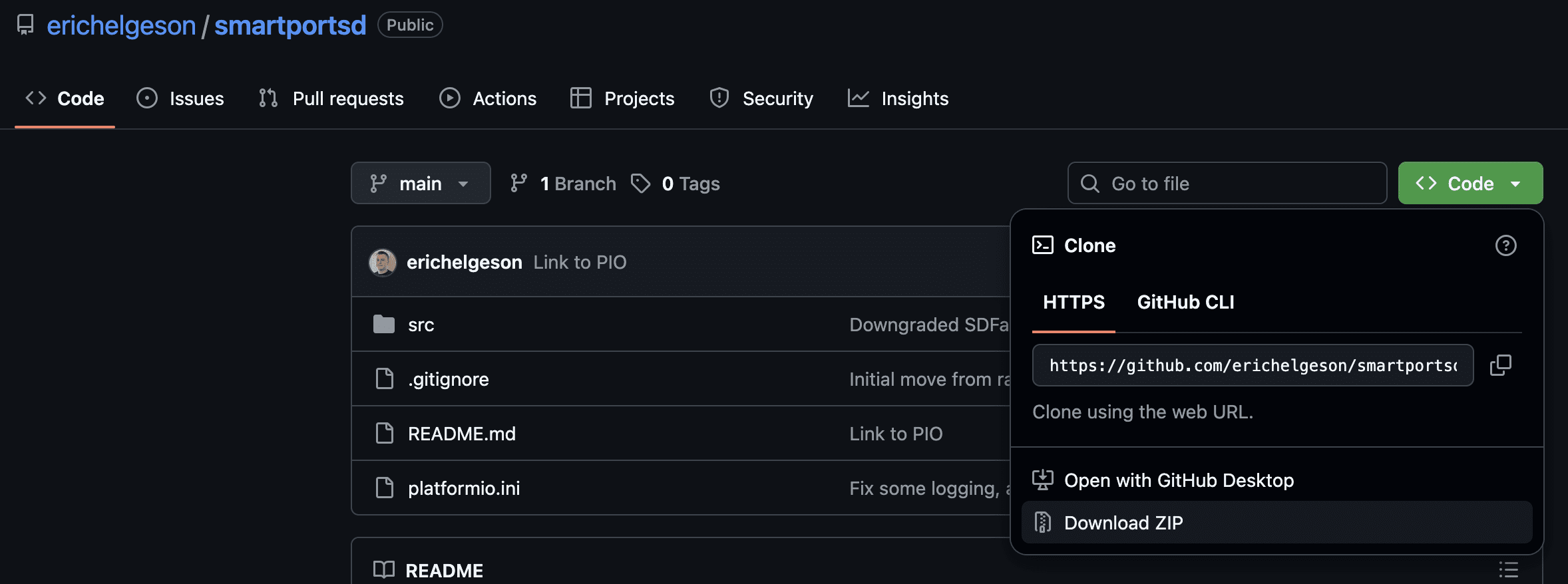This screenshot has height=584, width=1568.
Task: Go to the Pull requests tab
Action: click(x=331, y=98)
